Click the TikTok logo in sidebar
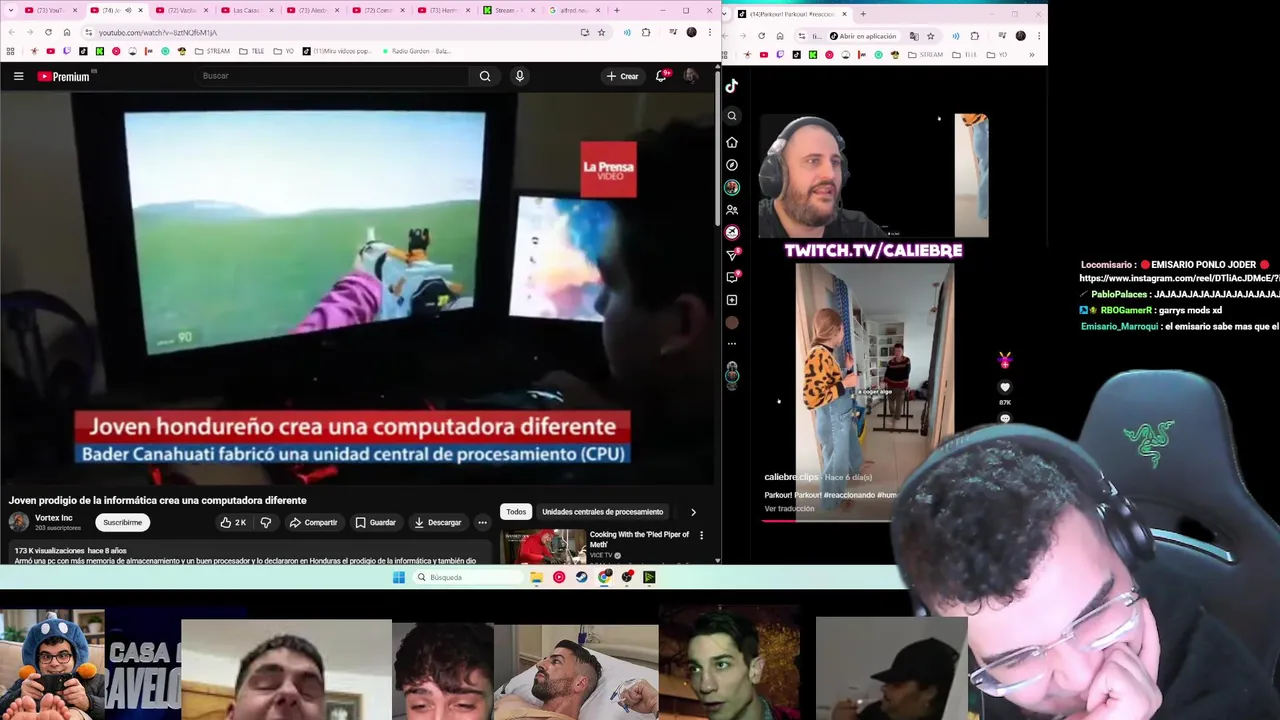Viewport: 1280px width, 720px height. click(x=732, y=86)
